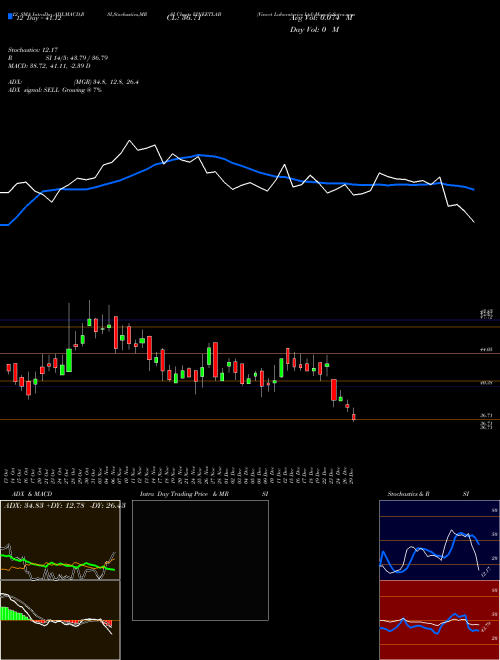
Task: Click the 'CL: 36.71' closing price text
Action: pyautogui.click(x=186, y=18)
